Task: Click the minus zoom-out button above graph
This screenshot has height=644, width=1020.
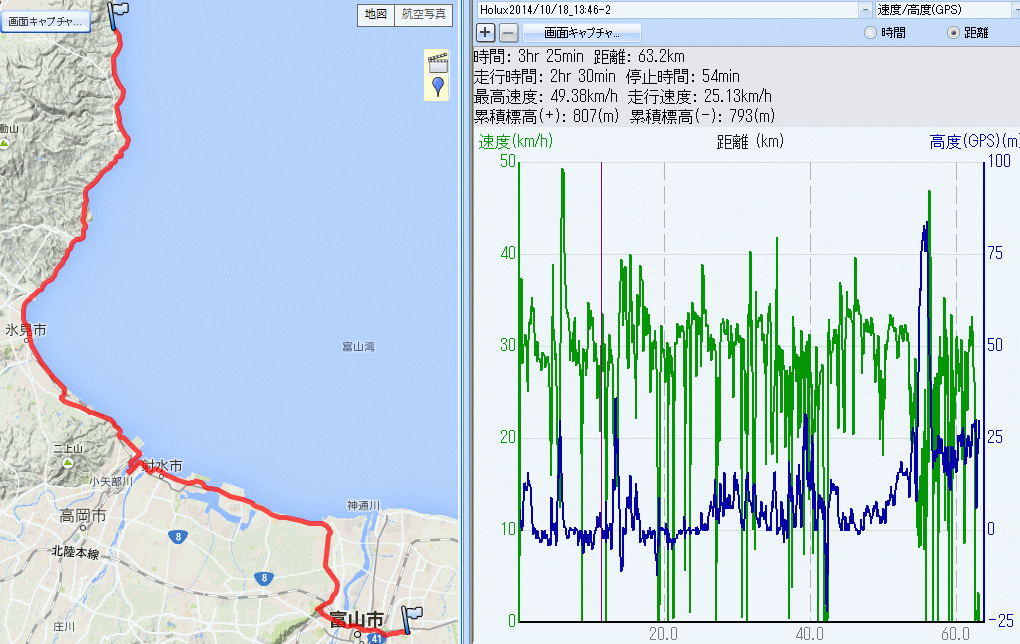Action: pos(508,32)
